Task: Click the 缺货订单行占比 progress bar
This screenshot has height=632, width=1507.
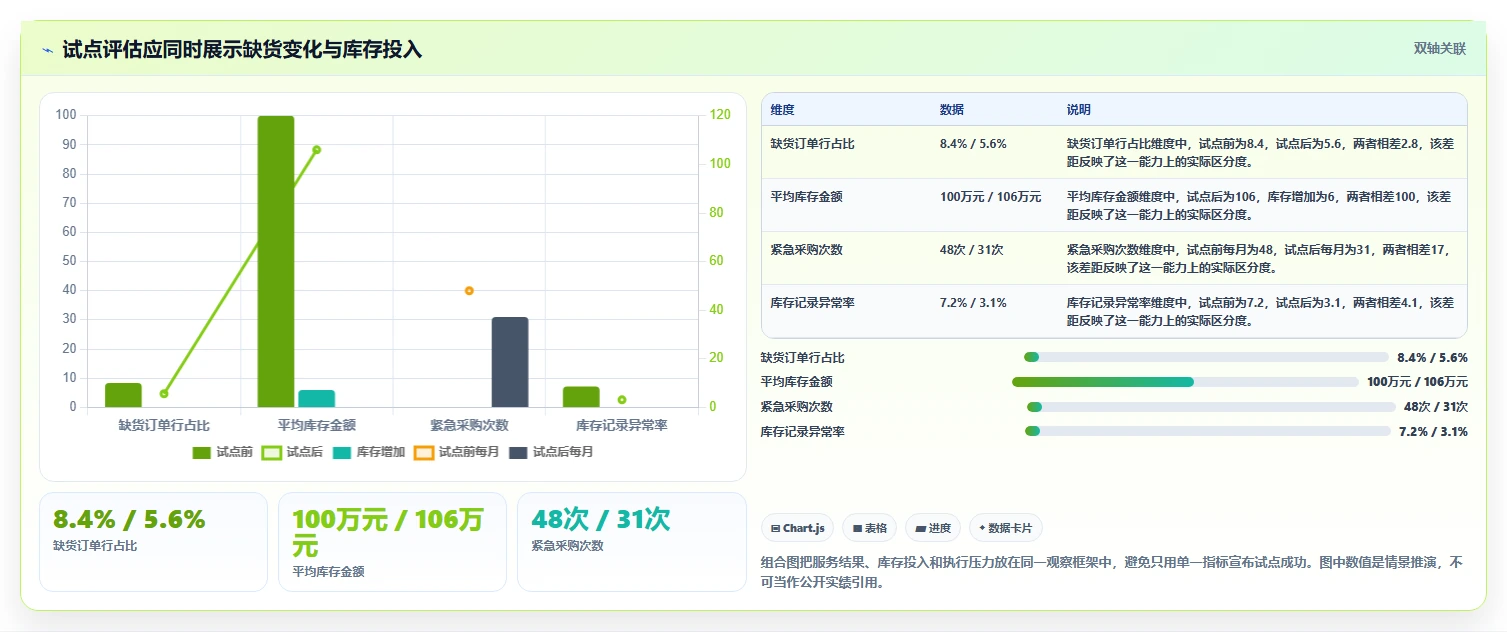Action: pyautogui.click(x=1206, y=357)
